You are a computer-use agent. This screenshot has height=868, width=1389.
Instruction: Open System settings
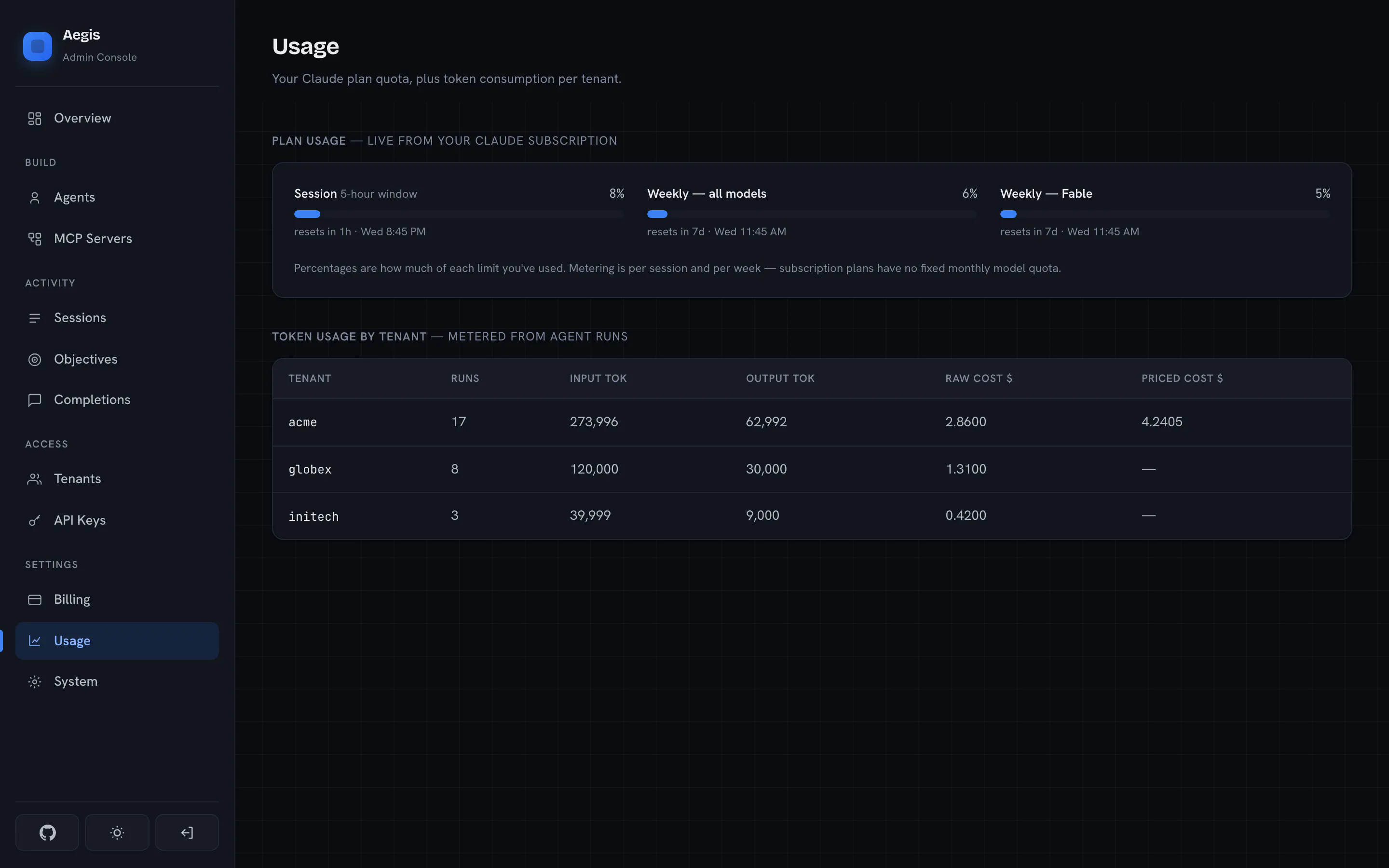pyautogui.click(x=117, y=682)
